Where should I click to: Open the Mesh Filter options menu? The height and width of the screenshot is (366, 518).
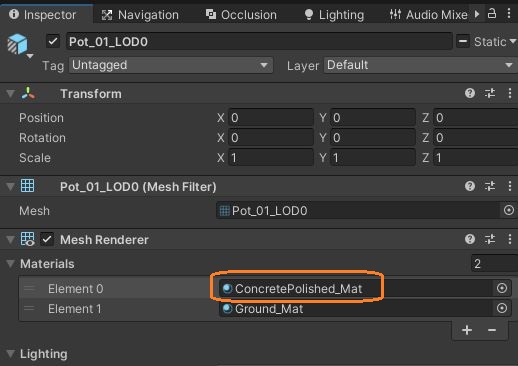click(510, 186)
